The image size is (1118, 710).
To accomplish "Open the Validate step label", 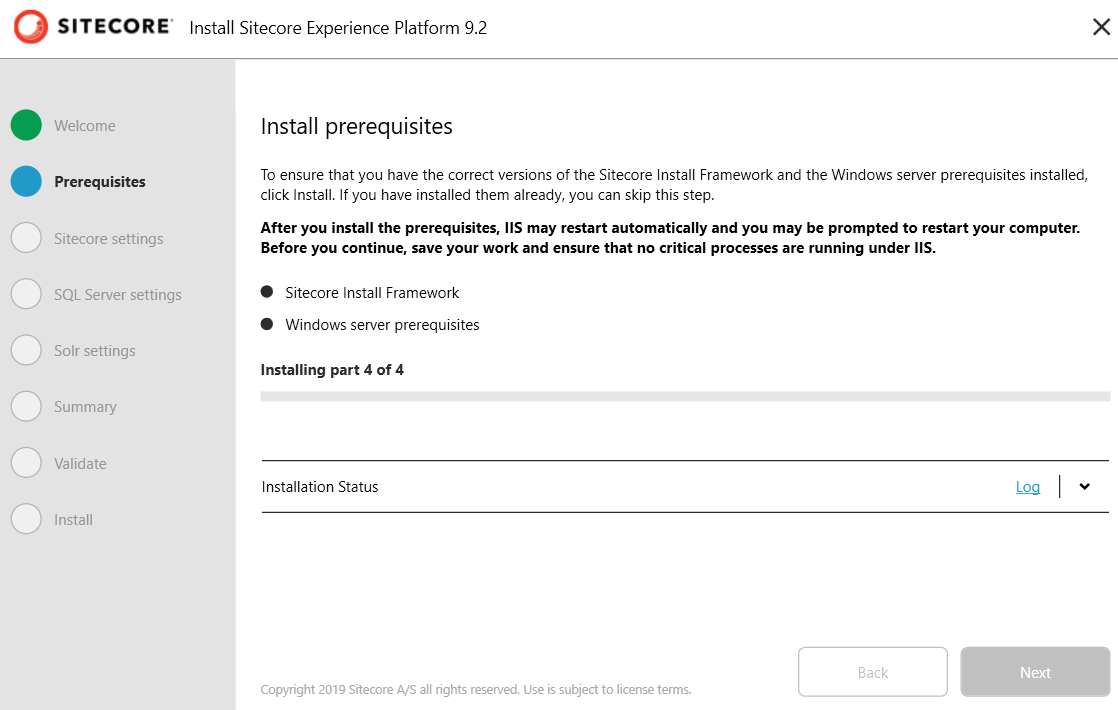I will coord(81,464).
